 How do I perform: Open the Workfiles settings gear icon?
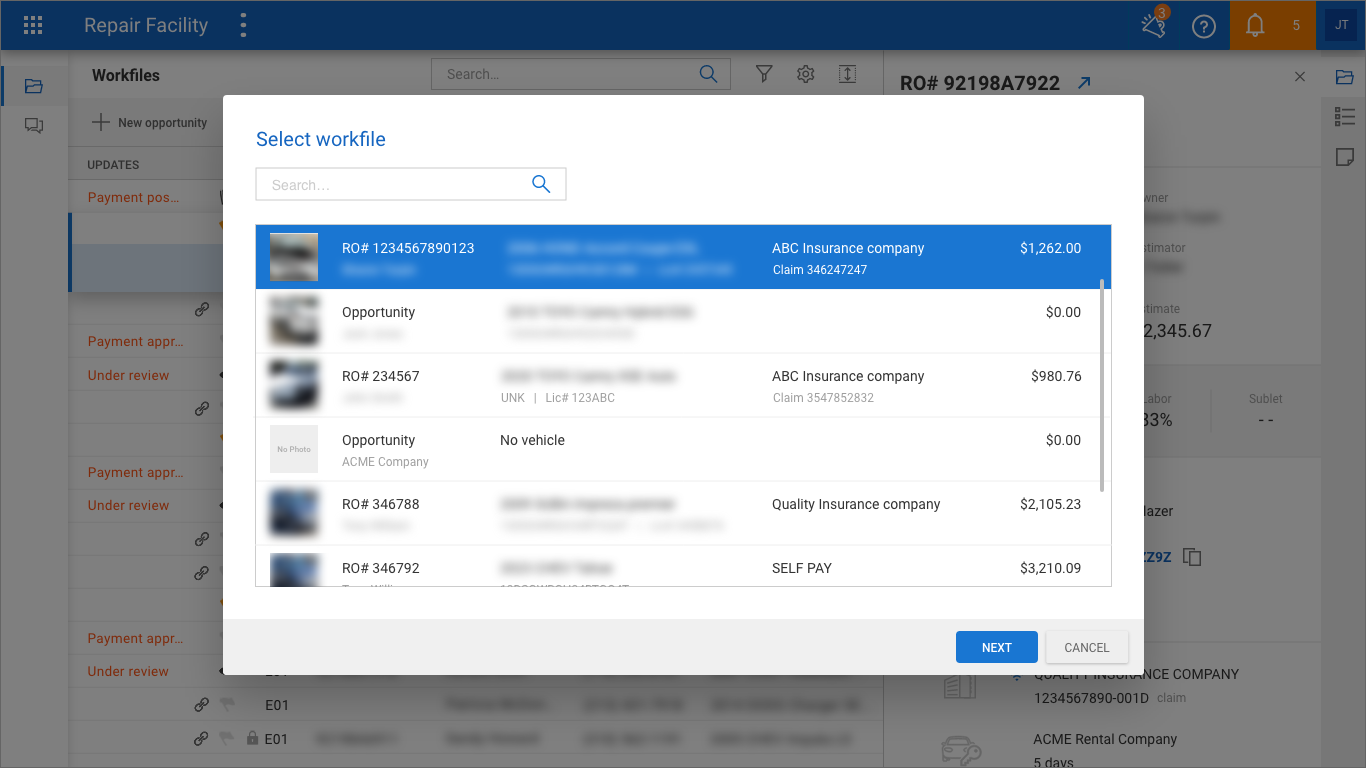tap(806, 74)
